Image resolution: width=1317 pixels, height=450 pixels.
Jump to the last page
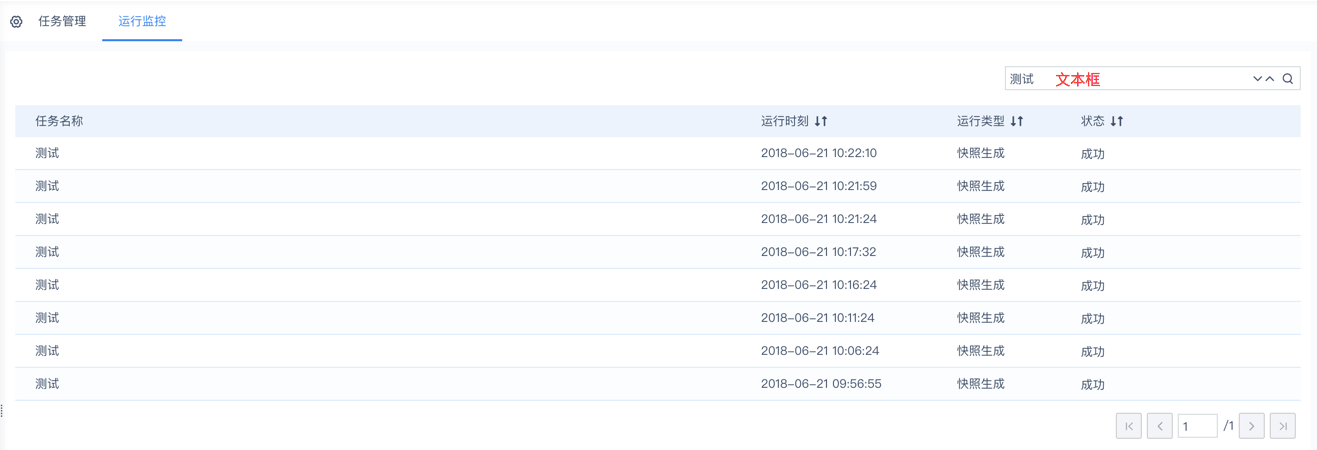coord(1283,426)
